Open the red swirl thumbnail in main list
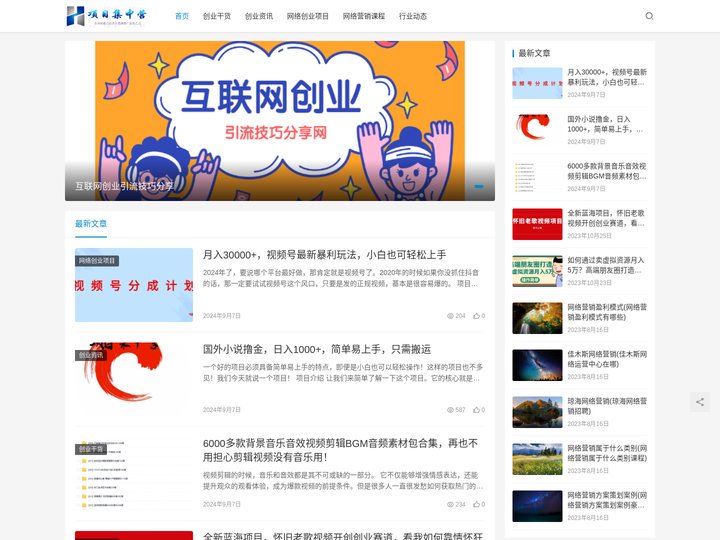The width and height of the screenshot is (720, 540). [134, 379]
